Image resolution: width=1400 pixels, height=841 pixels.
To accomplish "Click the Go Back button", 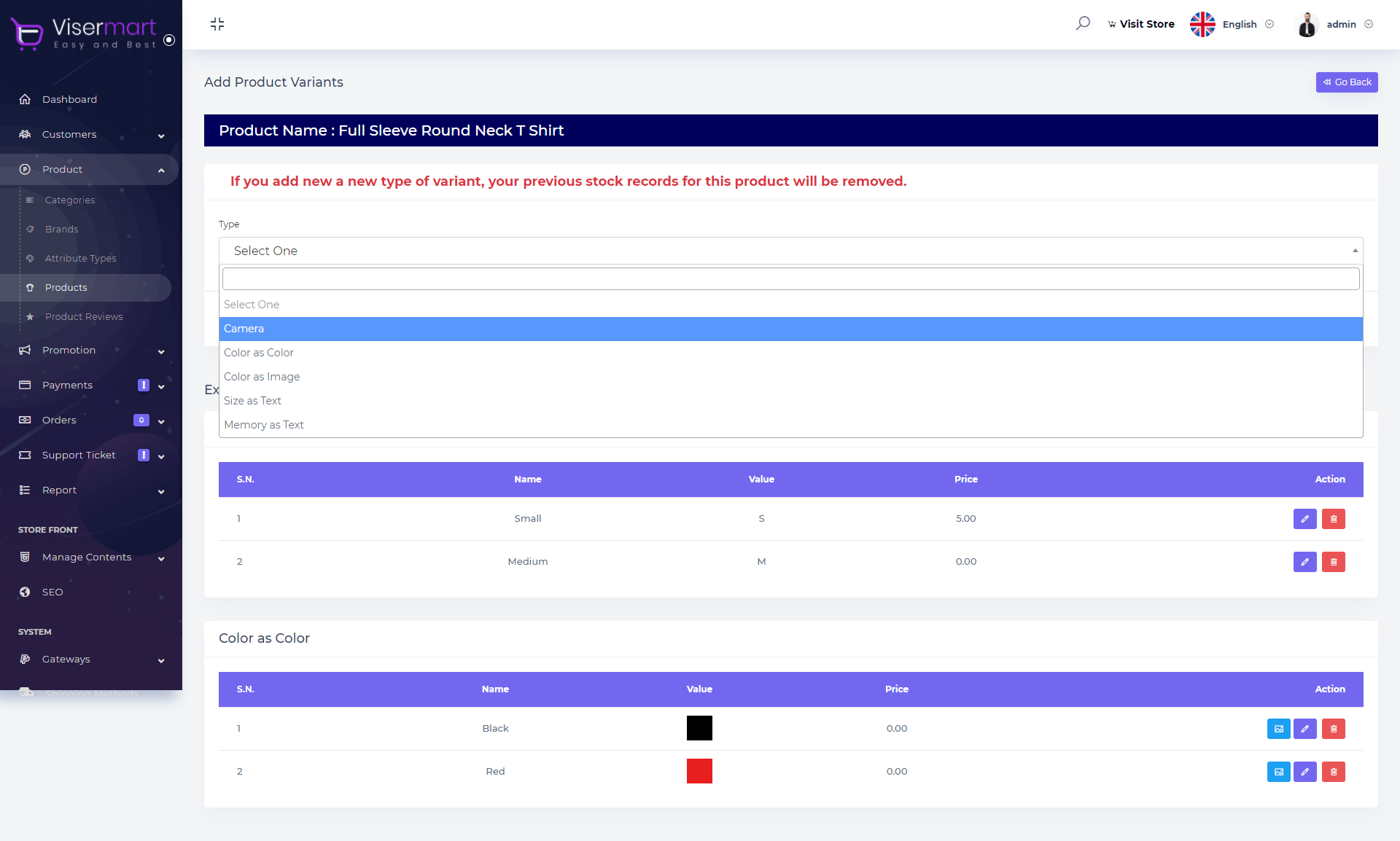I will coord(1346,82).
